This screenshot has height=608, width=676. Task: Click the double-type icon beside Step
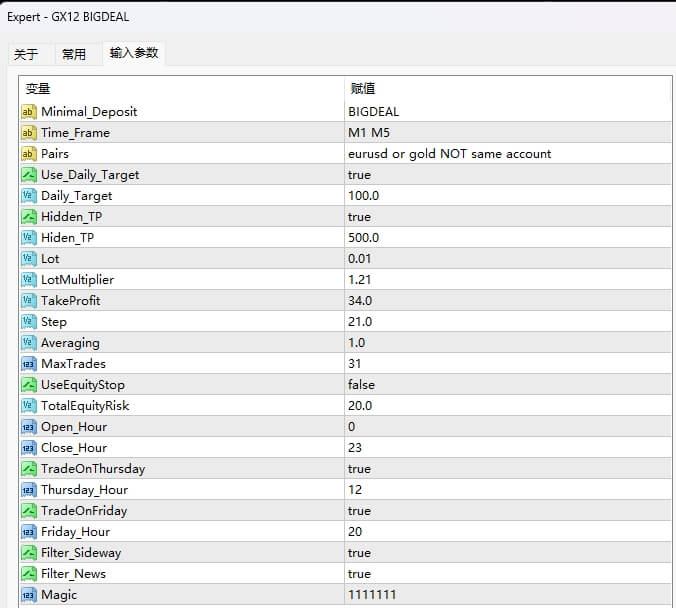point(28,322)
